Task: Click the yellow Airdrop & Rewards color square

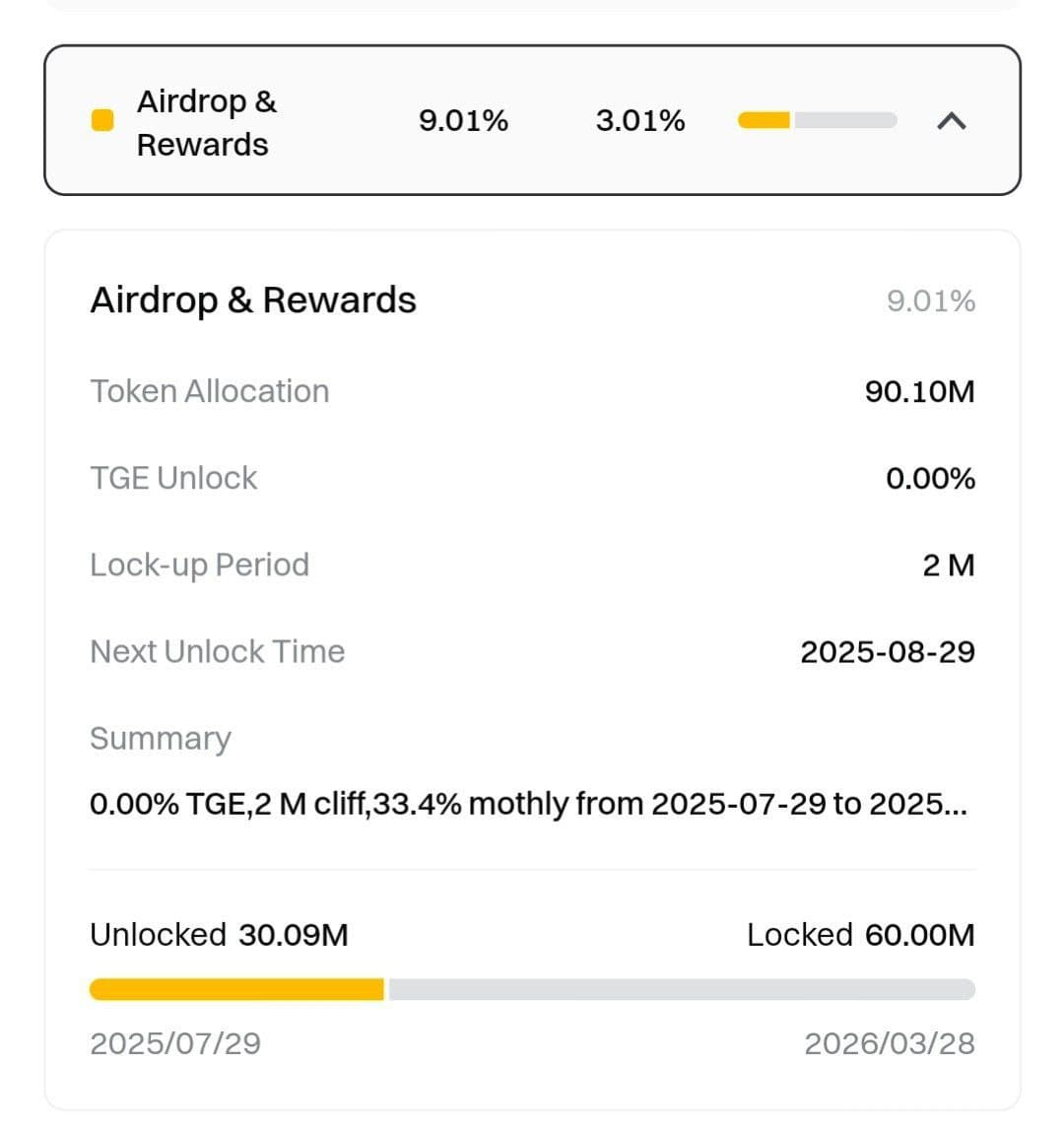Action: (x=102, y=121)
